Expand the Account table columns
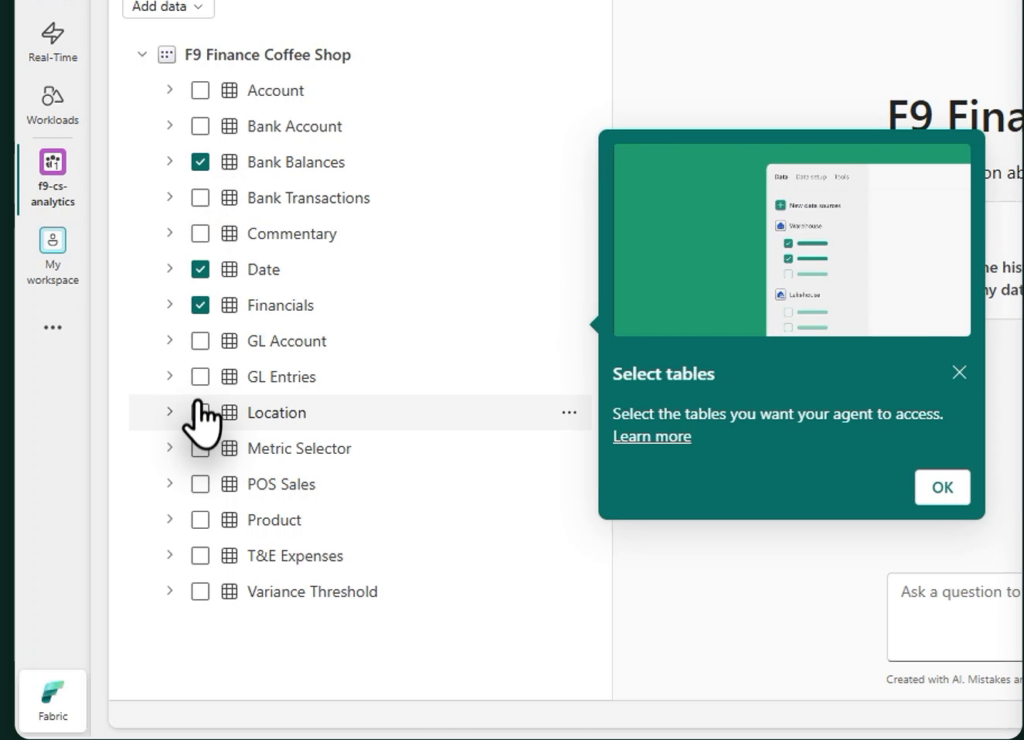Image resolution: width=1024 pixels, height=740 pixels. [x=170, y=89]
